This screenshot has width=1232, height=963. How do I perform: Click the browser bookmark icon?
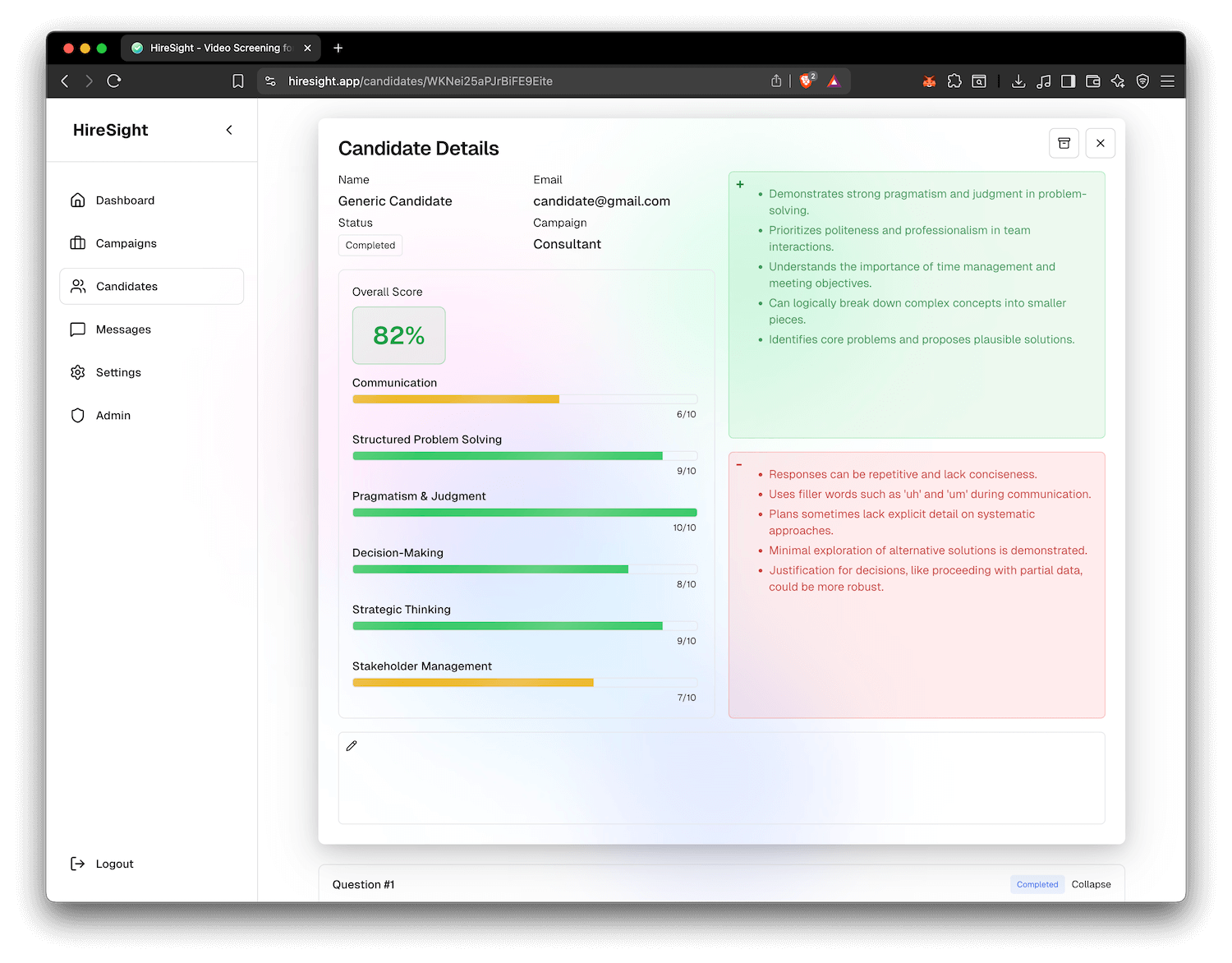pyautogui.click(x=238, y=81)
